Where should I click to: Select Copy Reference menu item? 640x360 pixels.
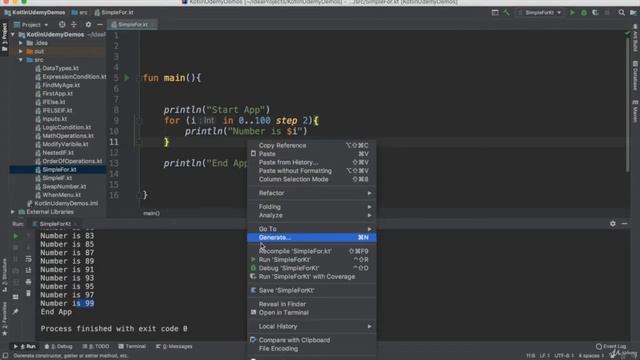(312, 145)
